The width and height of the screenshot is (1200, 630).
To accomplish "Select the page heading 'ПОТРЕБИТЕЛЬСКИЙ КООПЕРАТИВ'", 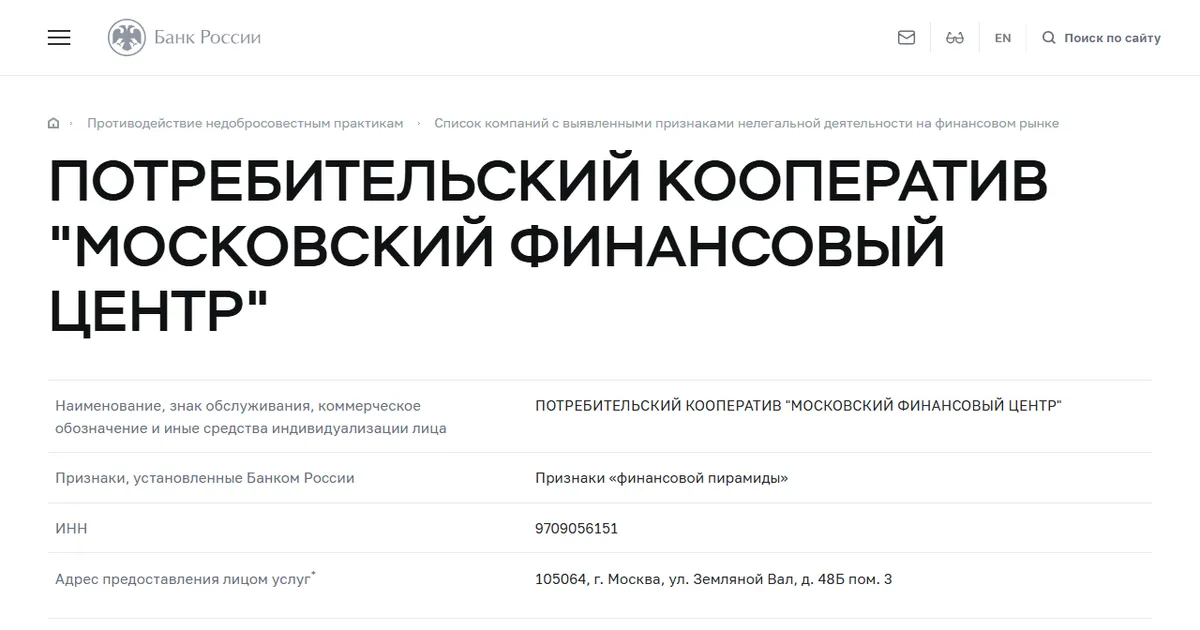I will (x=549, y=181).
